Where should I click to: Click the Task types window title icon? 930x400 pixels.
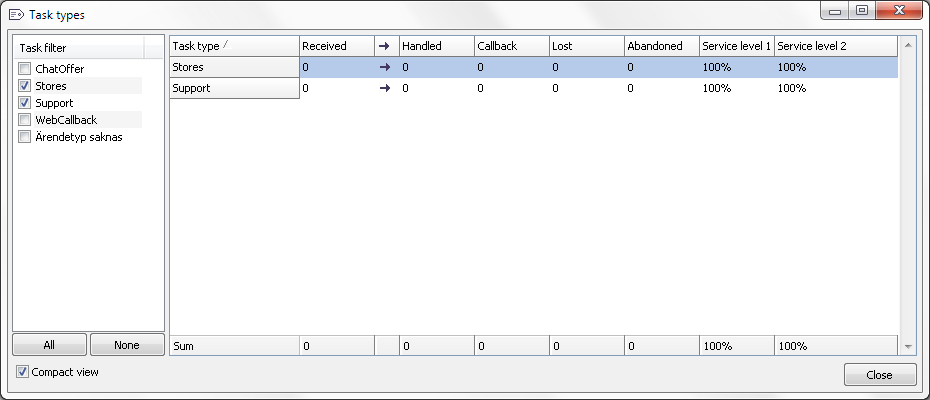(x=16, y=15)
